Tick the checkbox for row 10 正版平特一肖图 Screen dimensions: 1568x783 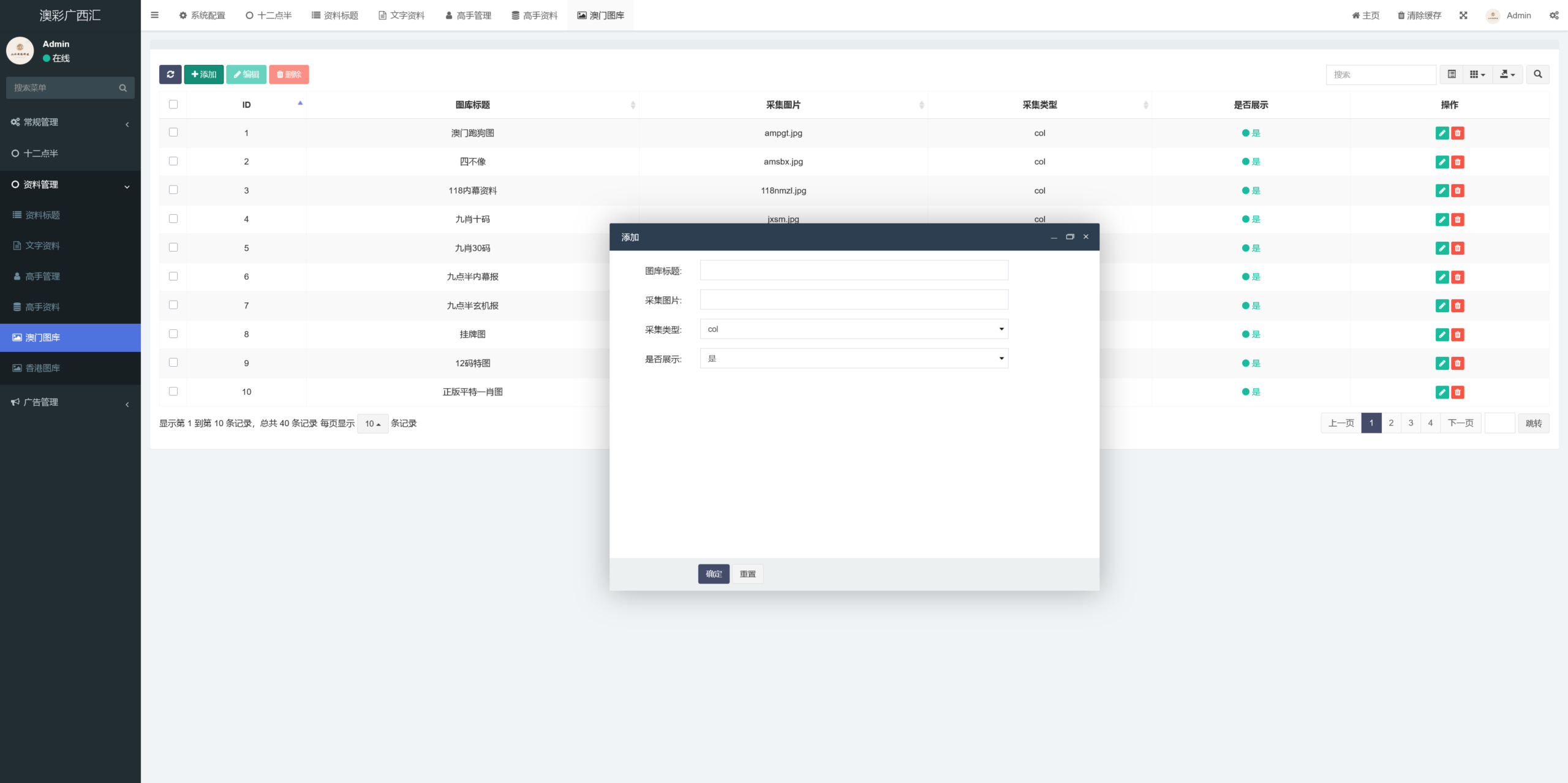click(x=173, y=391)
